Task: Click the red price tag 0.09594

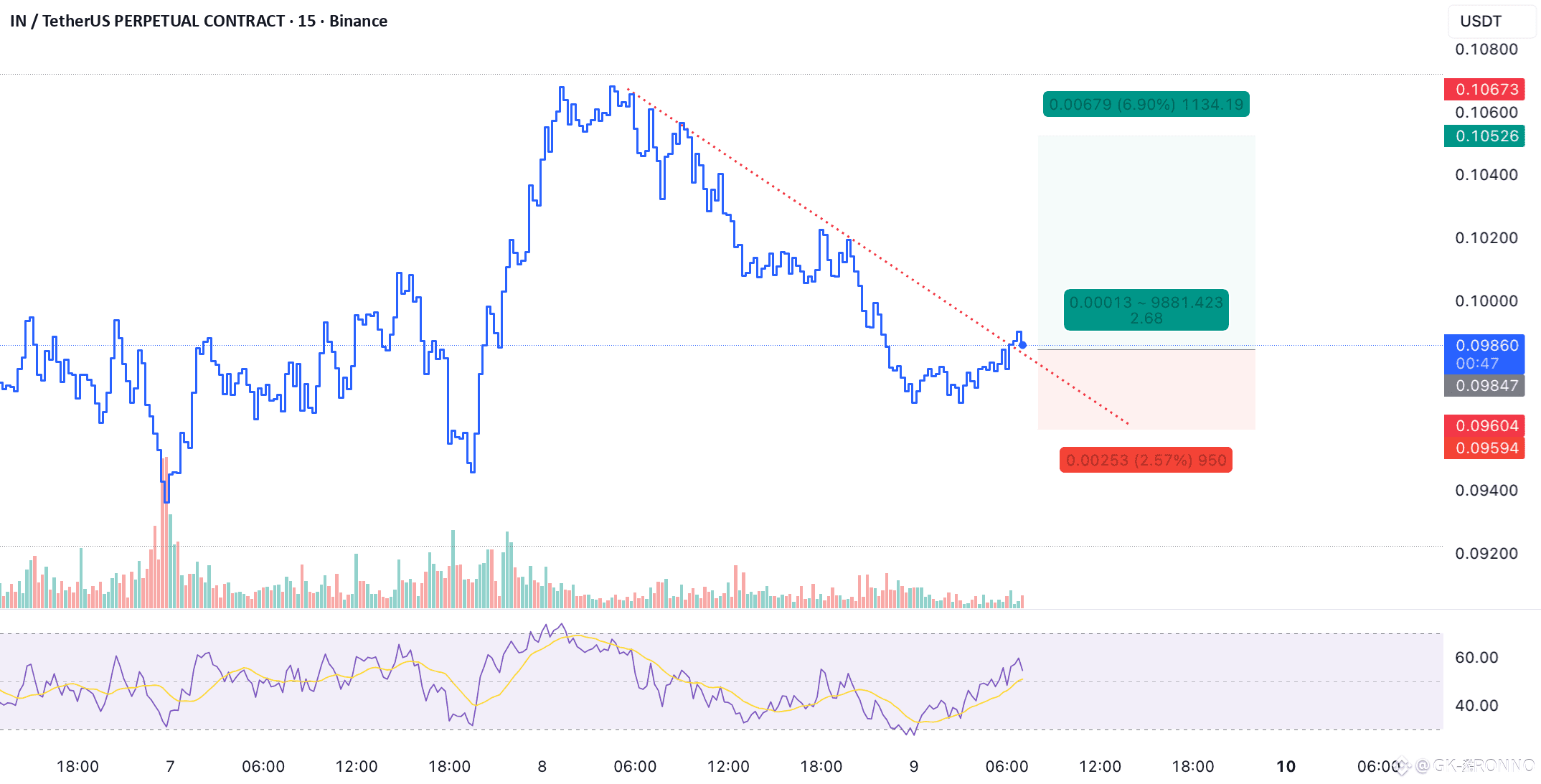Action: tap(1484, 448)
